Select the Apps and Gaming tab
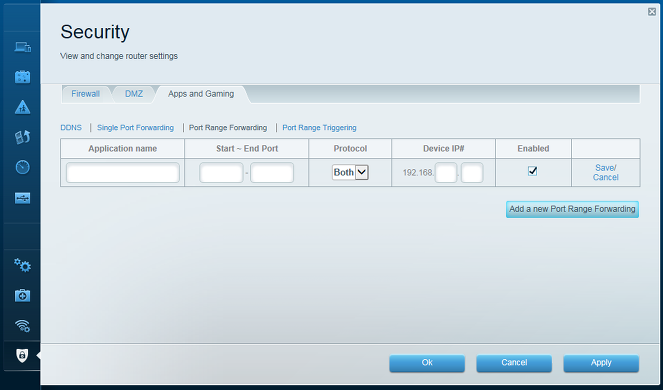 click(x=201, y=94)
